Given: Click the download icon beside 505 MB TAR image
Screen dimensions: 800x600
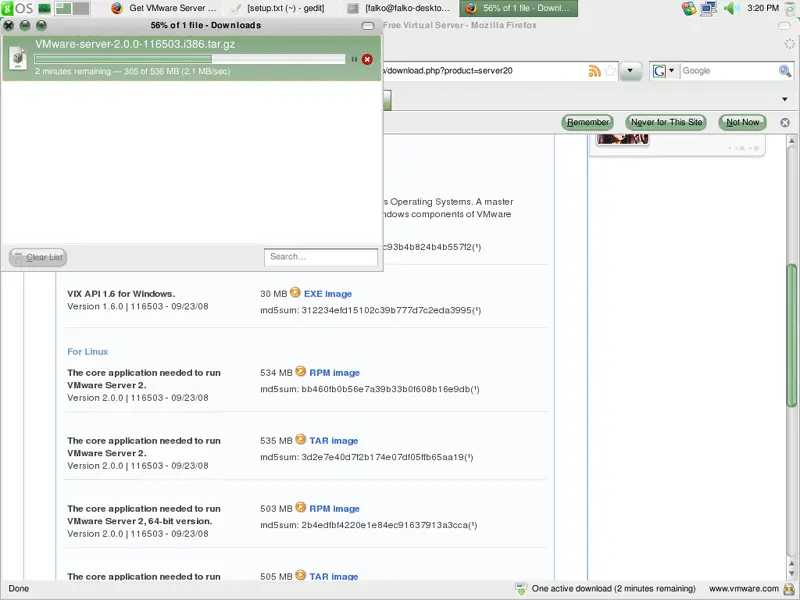Looking at the screenshot, I should pos(301,575).
